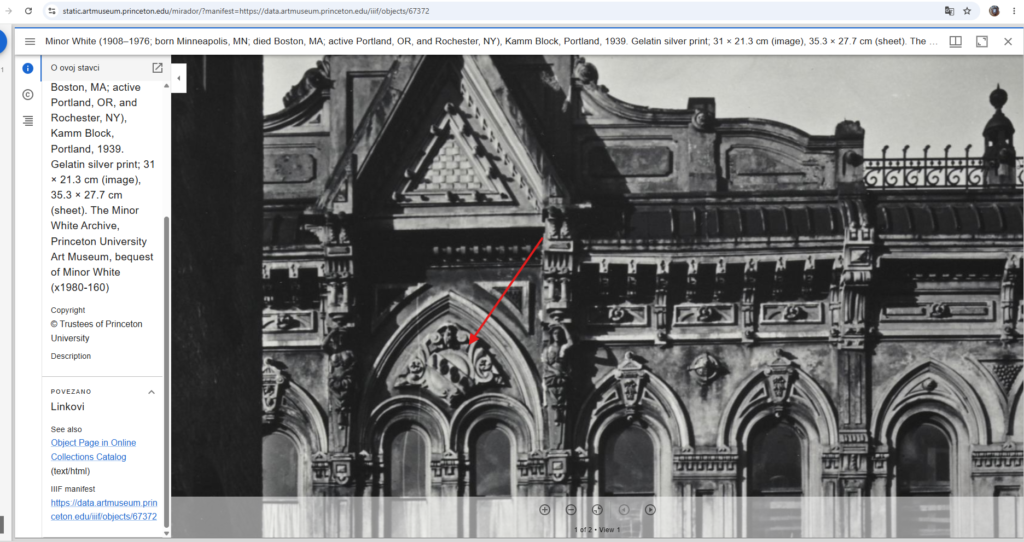The width and height of the screenshot is (1024, 542).
Task: Click the 'IIIF manifest' label
Action: 73,489
